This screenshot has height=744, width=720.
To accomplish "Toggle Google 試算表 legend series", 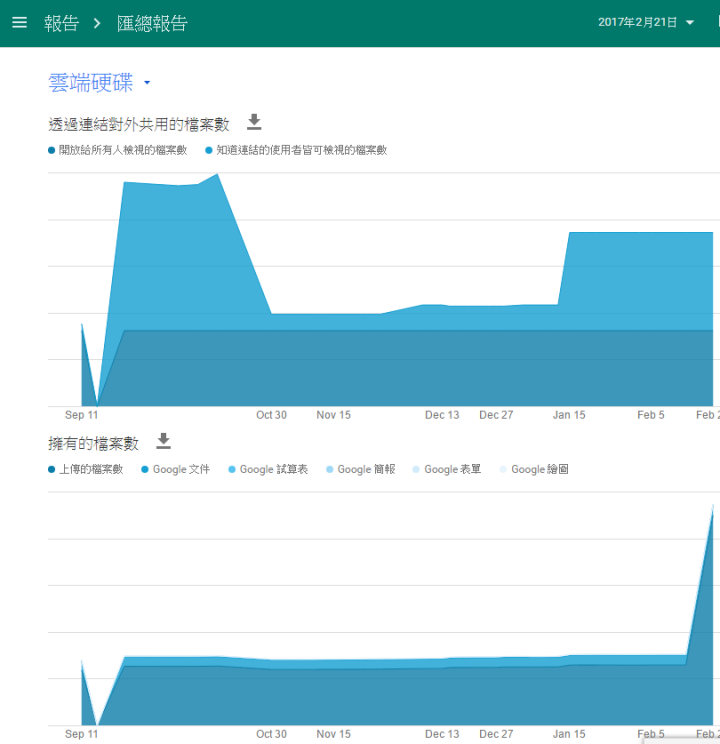I will (268, 469).
